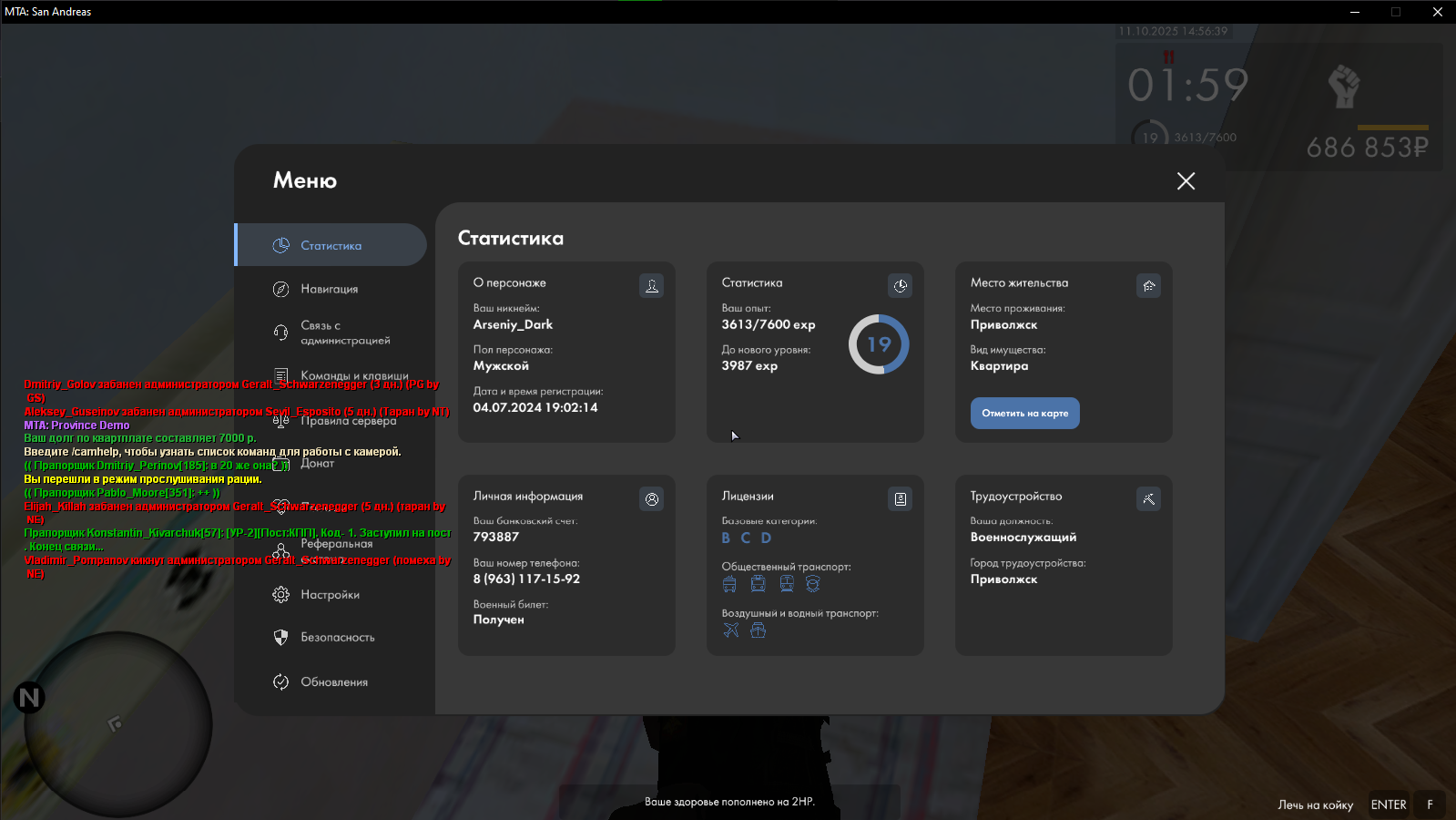Minimize the MTA: San Andreas window
1456x820 pixels.
[1354, 12]
